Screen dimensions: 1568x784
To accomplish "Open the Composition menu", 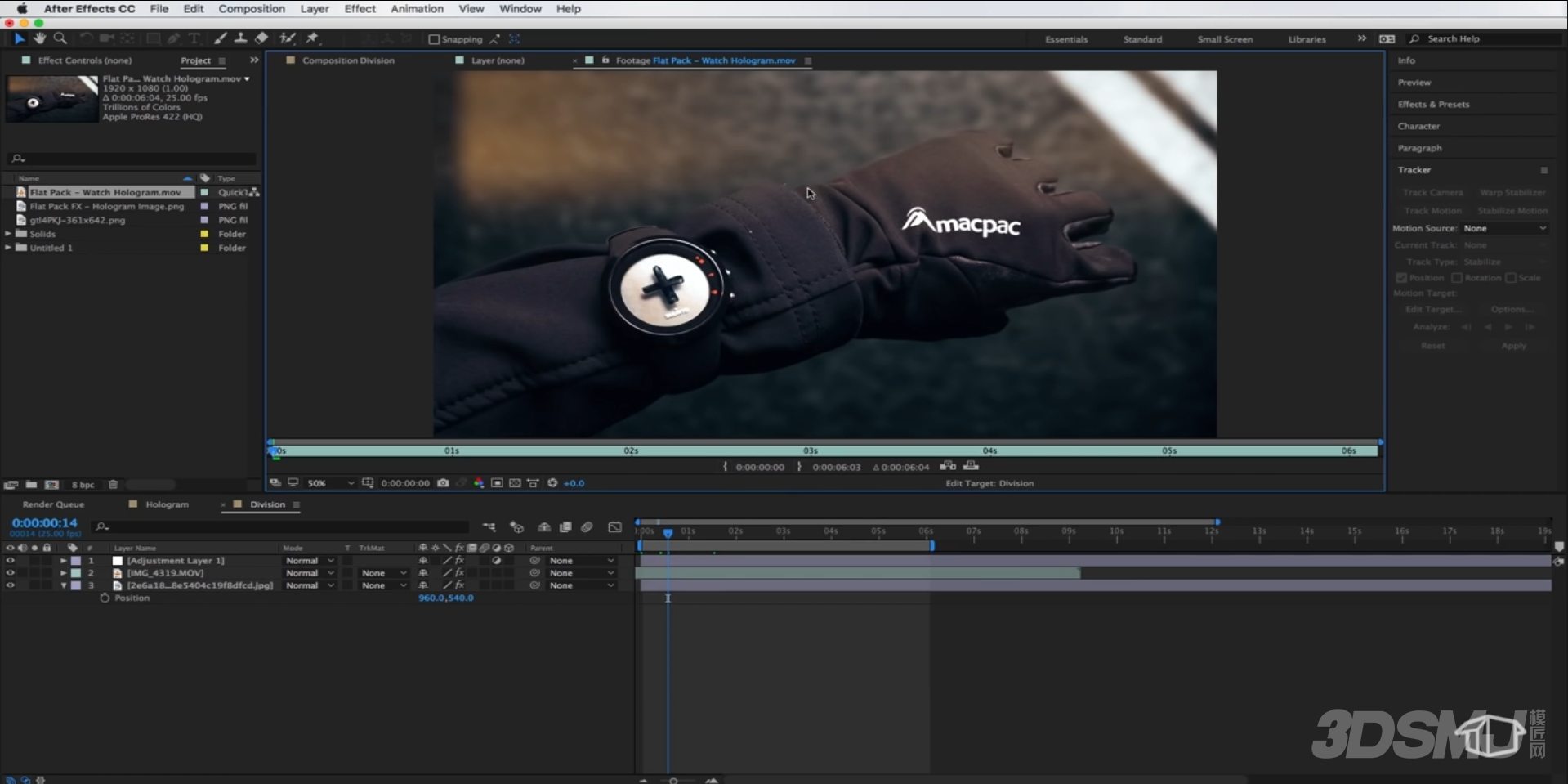I will click(x=252, y=9).
